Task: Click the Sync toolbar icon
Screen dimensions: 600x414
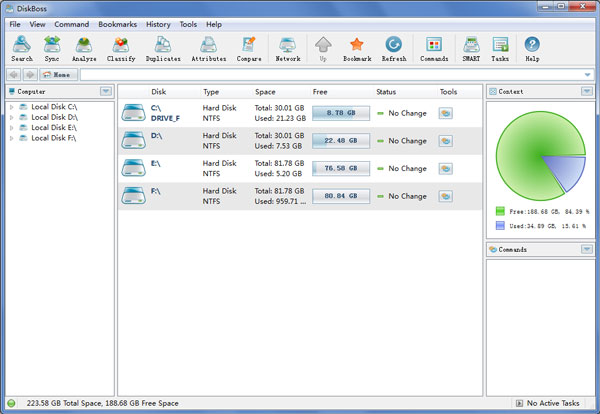Action: point(52,48)
